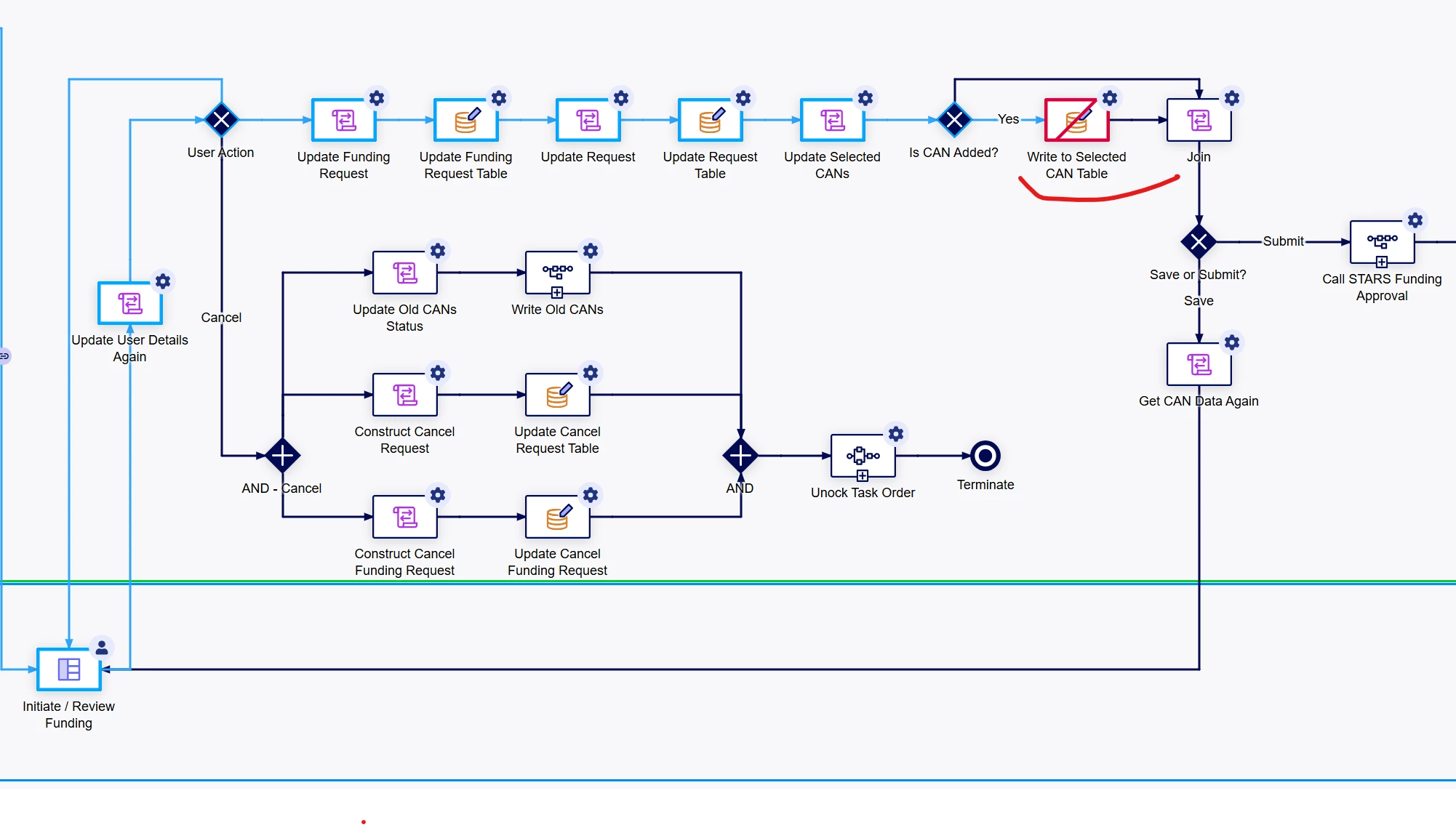Select the User Action XOR gateway
The image size is (1456, 825).
pos(222,120)
